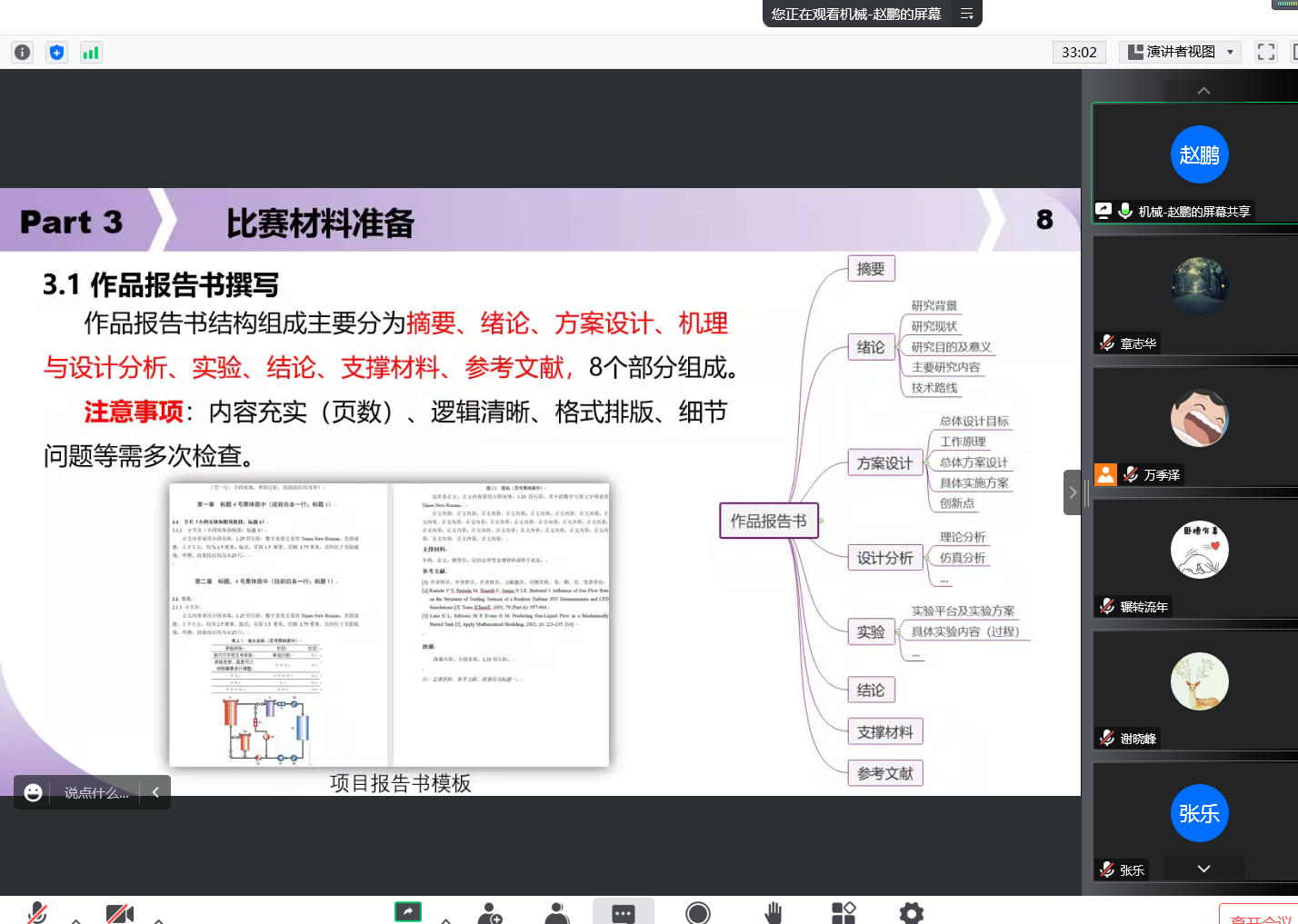Unmute the microphone in the bottom toolbar

click(x=37, y=912)
